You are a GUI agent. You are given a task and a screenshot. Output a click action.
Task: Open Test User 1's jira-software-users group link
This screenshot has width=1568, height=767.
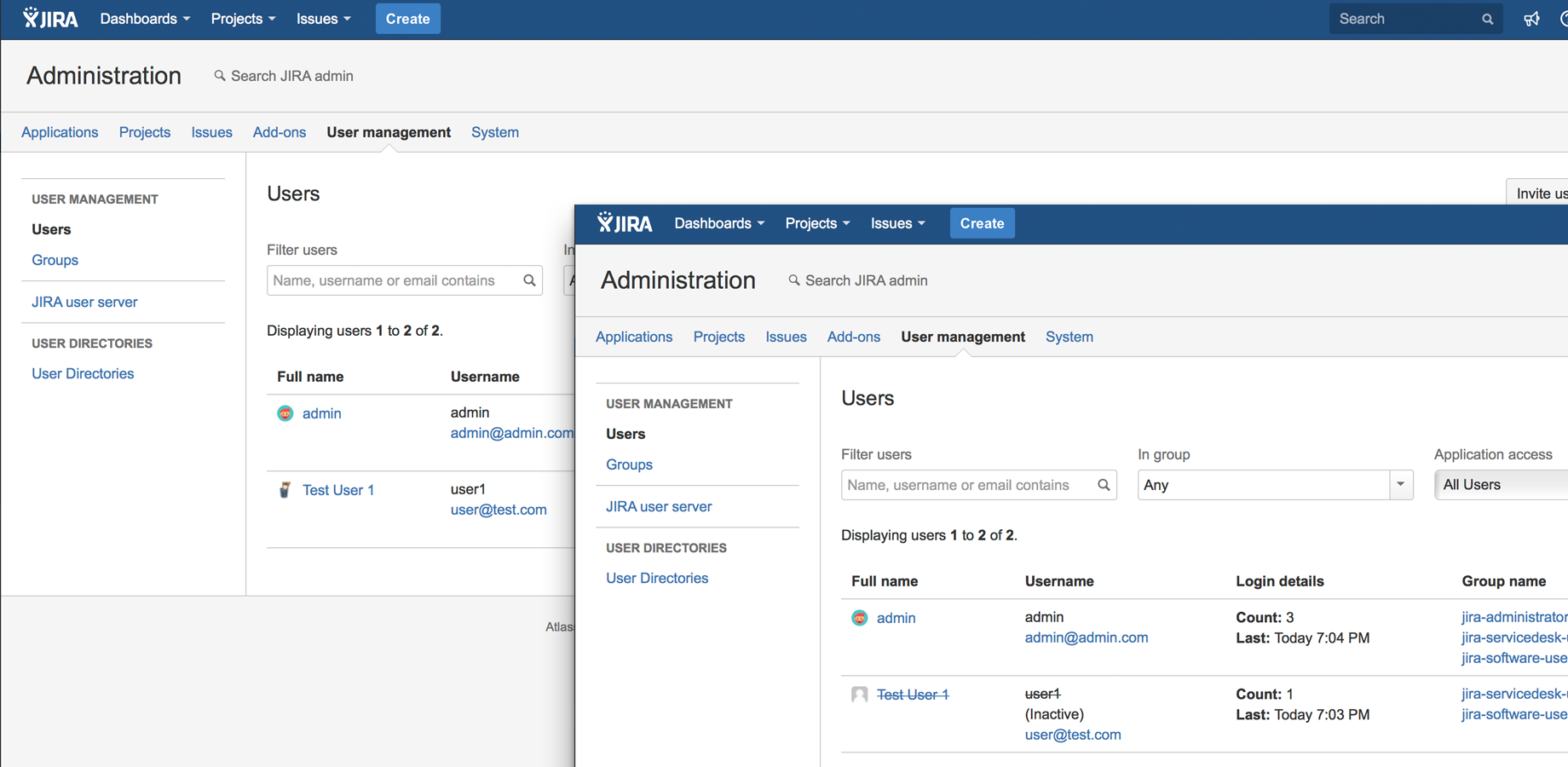[x=1514, y=714]
